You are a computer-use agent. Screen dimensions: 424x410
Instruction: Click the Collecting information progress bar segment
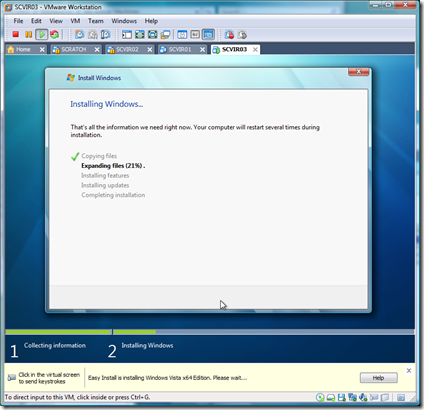tap(58, 332)
